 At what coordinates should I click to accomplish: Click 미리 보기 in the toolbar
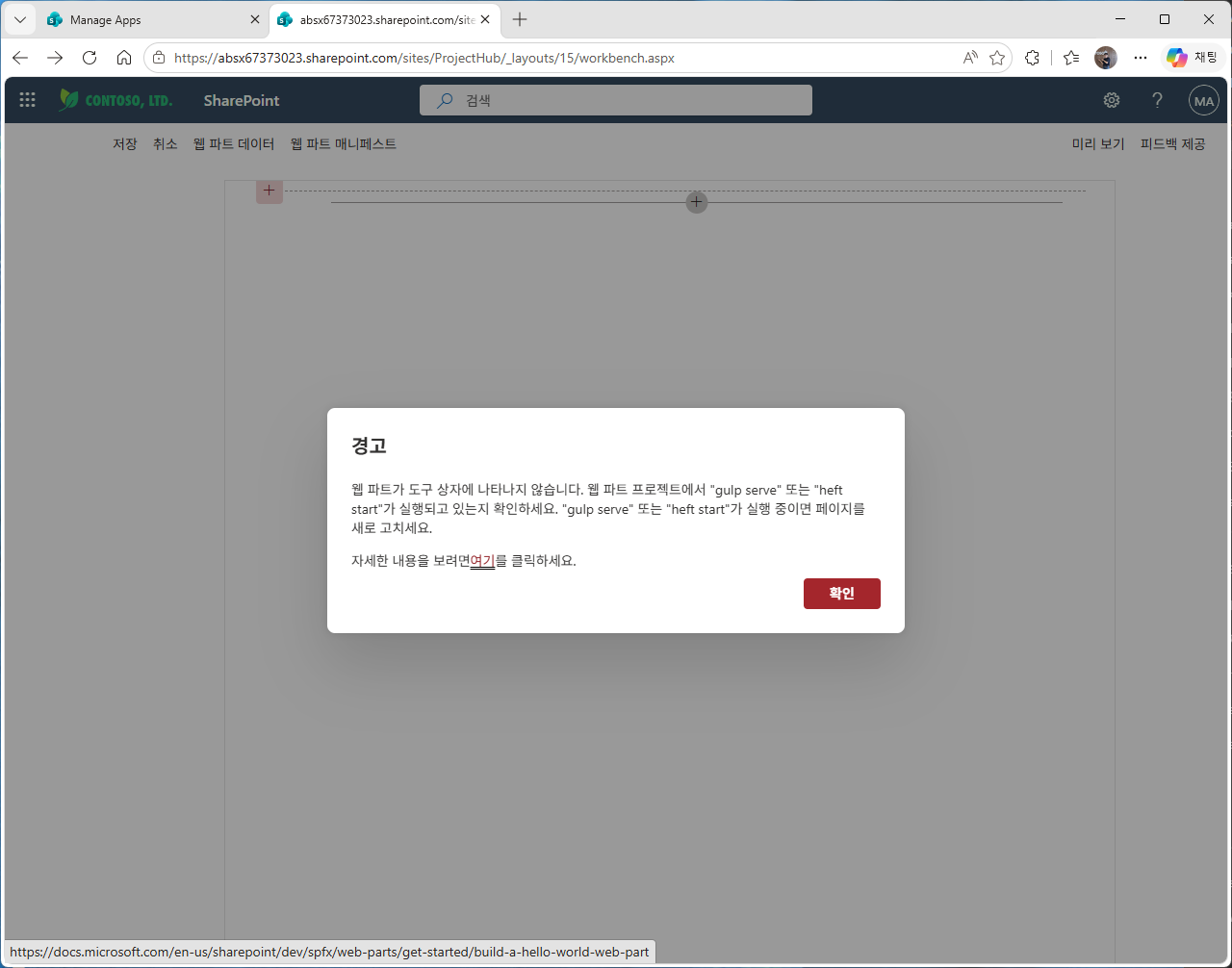click(x=1098, y=144)
